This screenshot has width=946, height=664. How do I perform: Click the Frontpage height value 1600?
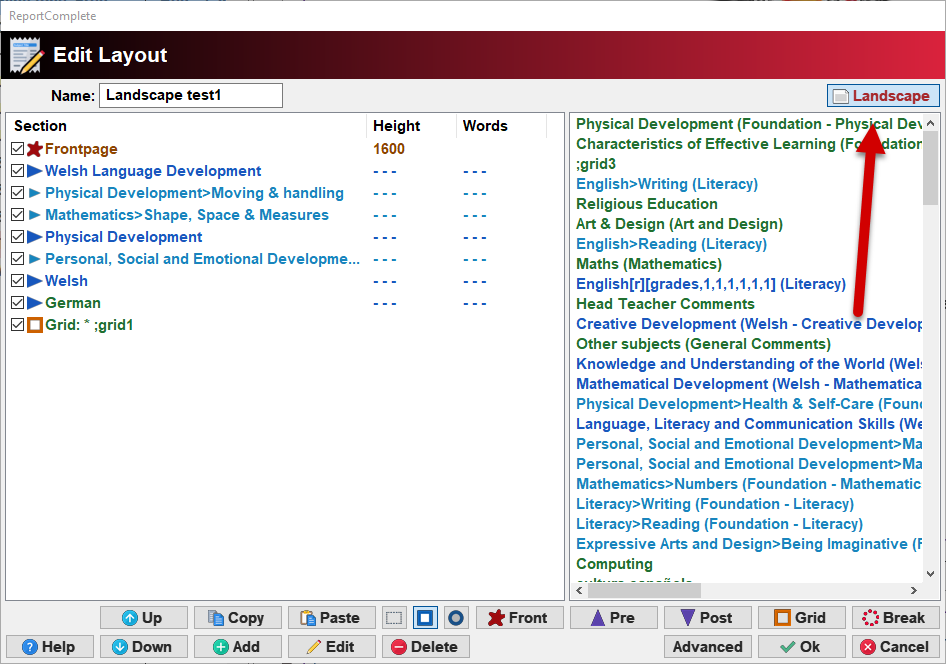389,149
